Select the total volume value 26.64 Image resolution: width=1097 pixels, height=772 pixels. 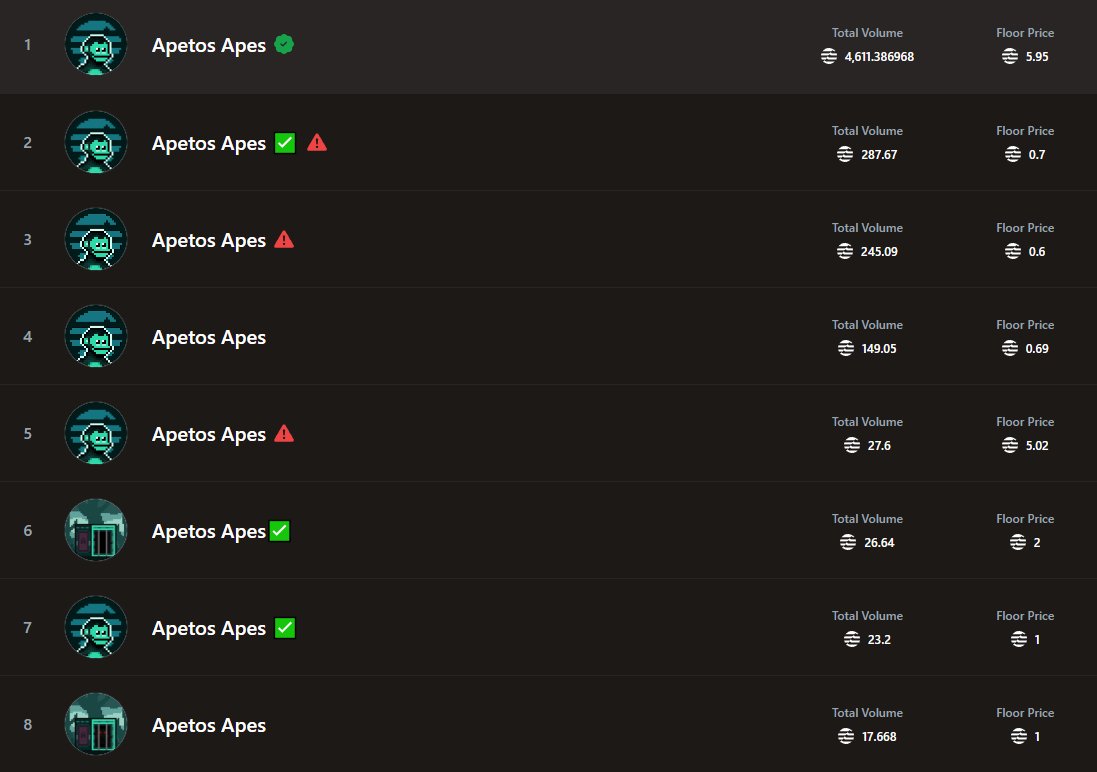879,542
